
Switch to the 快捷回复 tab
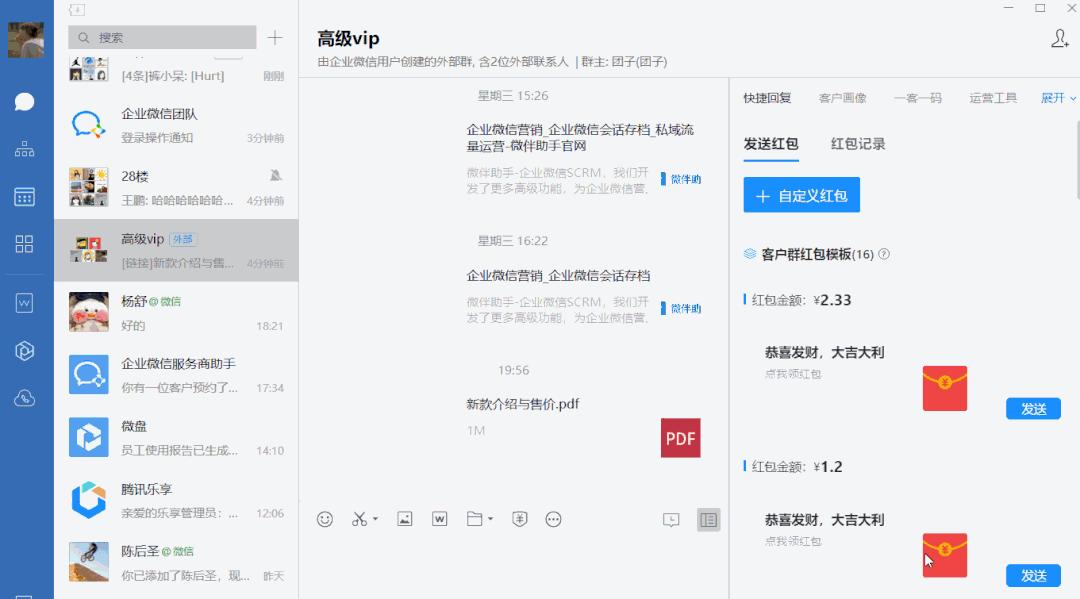click(767, 98)
